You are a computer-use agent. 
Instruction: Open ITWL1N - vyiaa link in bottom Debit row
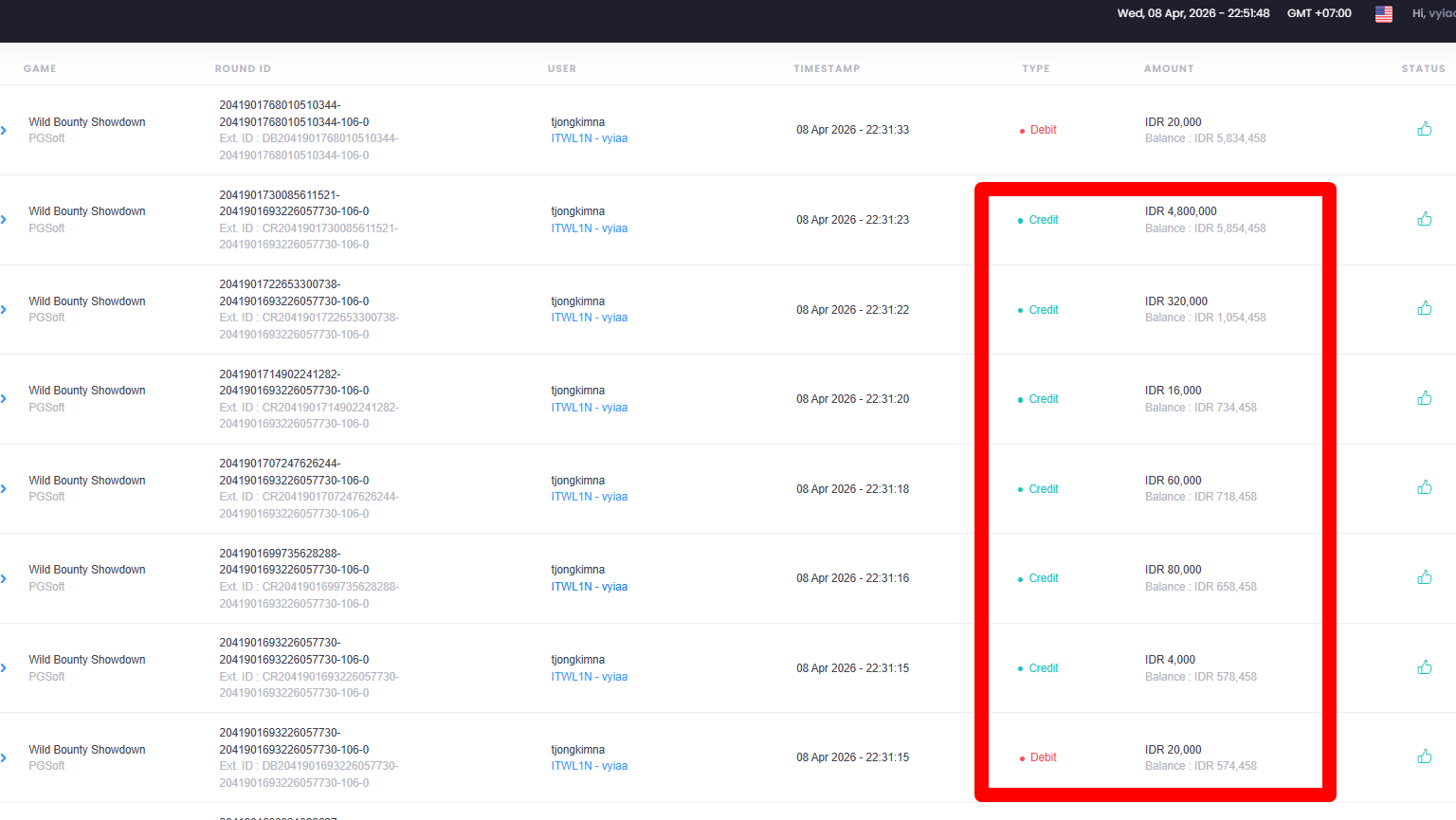click(589, 766)
